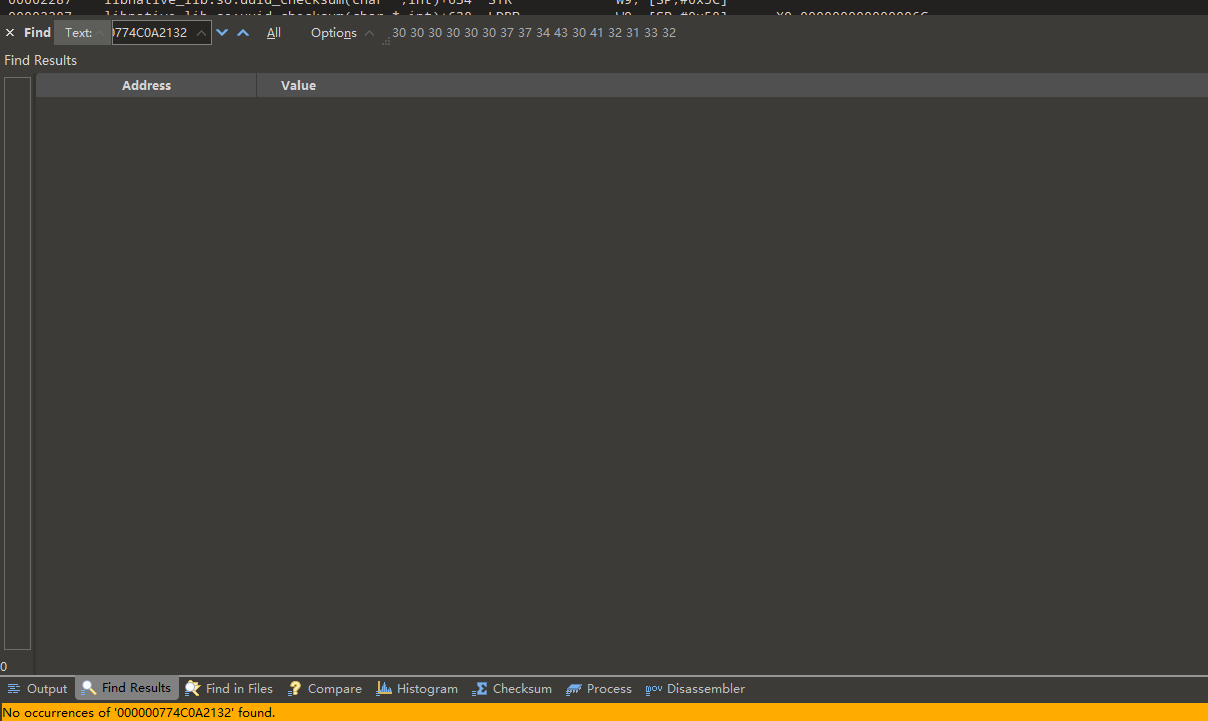The height and width of the screenshot is (721, 1208).
Task: Switch to the Output tab
Action: pyautogui.click(x=38, y=689)
